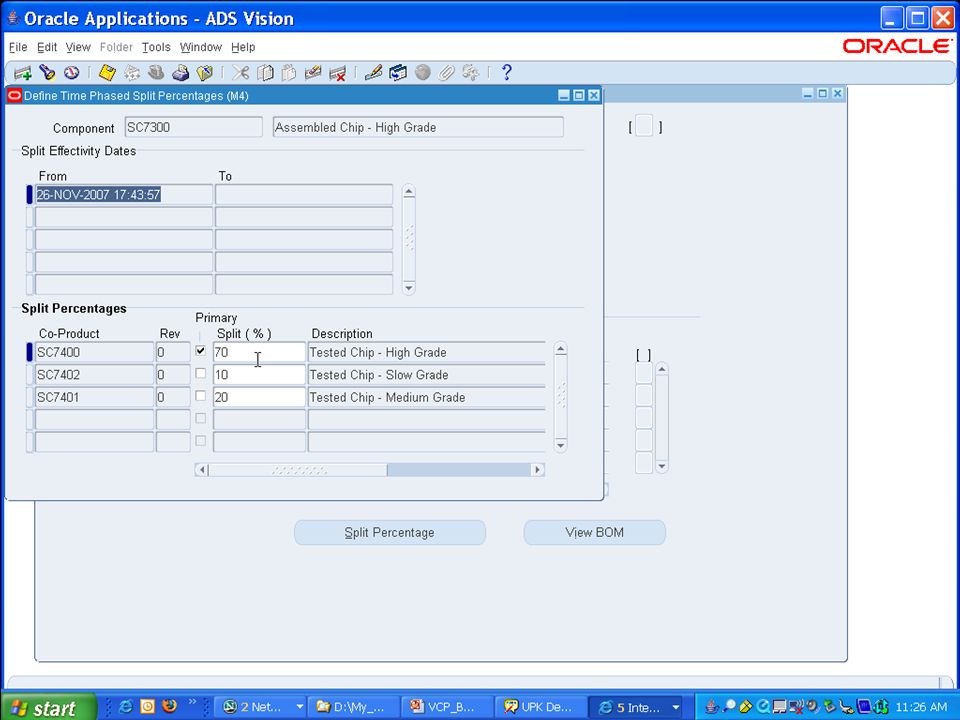Click the View BOM button
960x720 pixels.
click(x=594, y=533)
